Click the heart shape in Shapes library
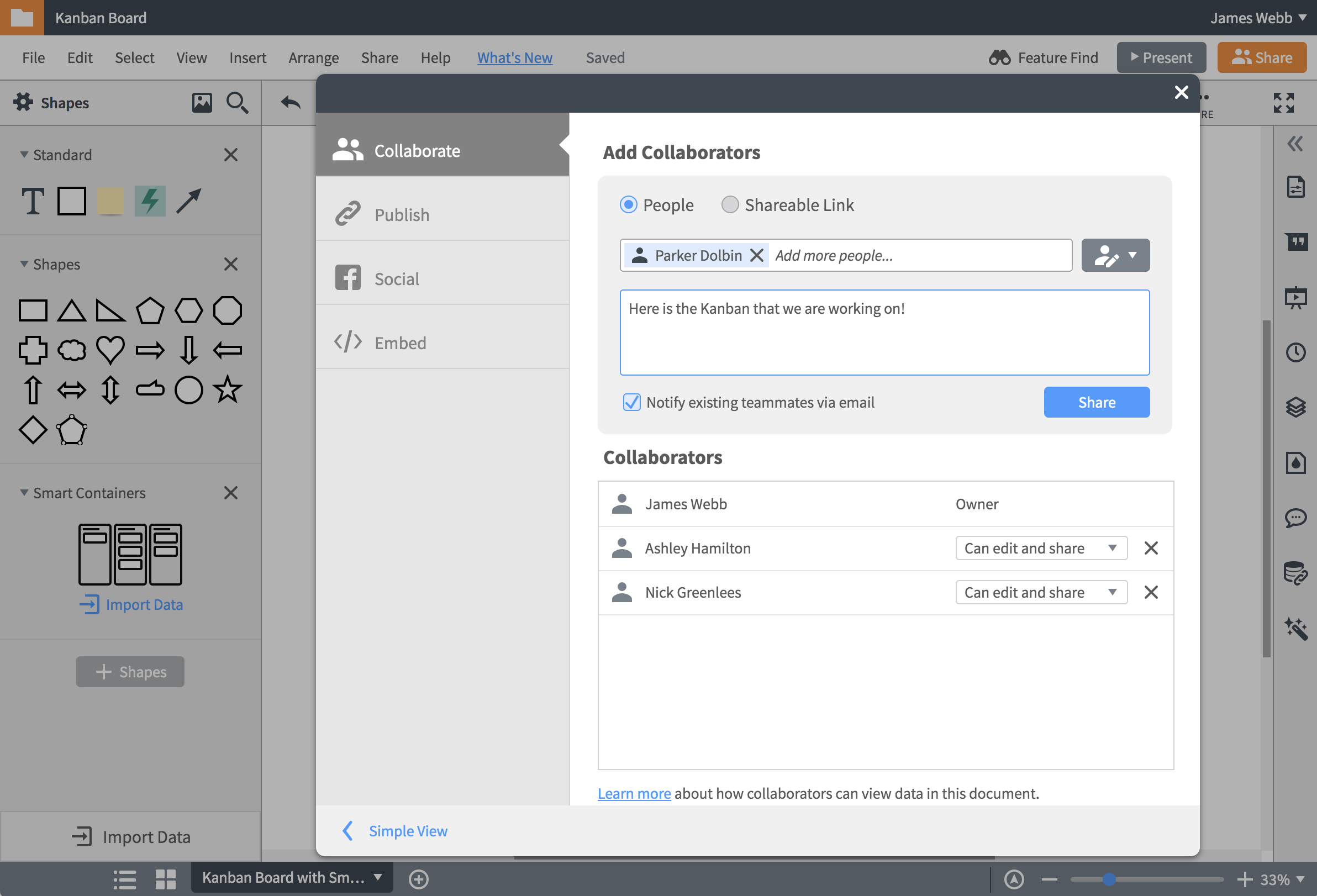Viewport: 1317px width, 896px height. (110, 350)
